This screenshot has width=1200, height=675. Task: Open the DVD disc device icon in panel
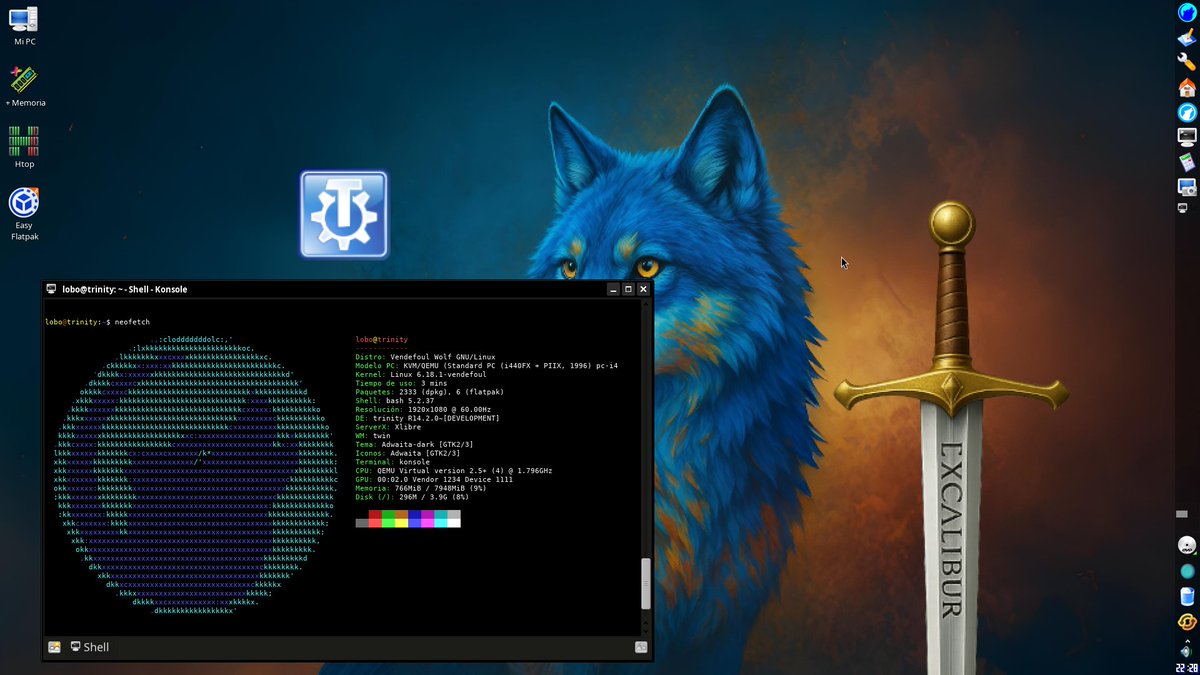click(x=1187, y=546)
